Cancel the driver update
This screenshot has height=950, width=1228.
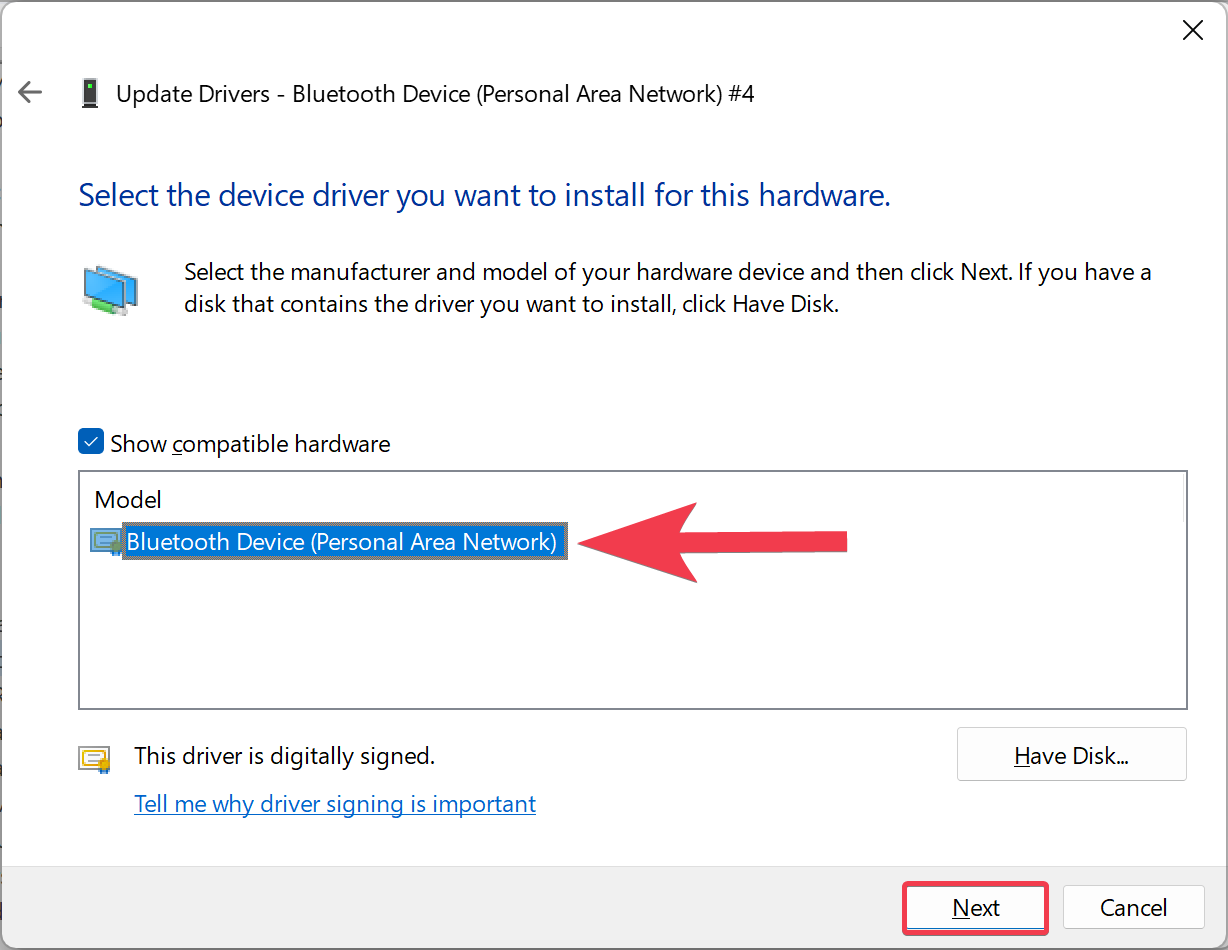coord(1133,908)
